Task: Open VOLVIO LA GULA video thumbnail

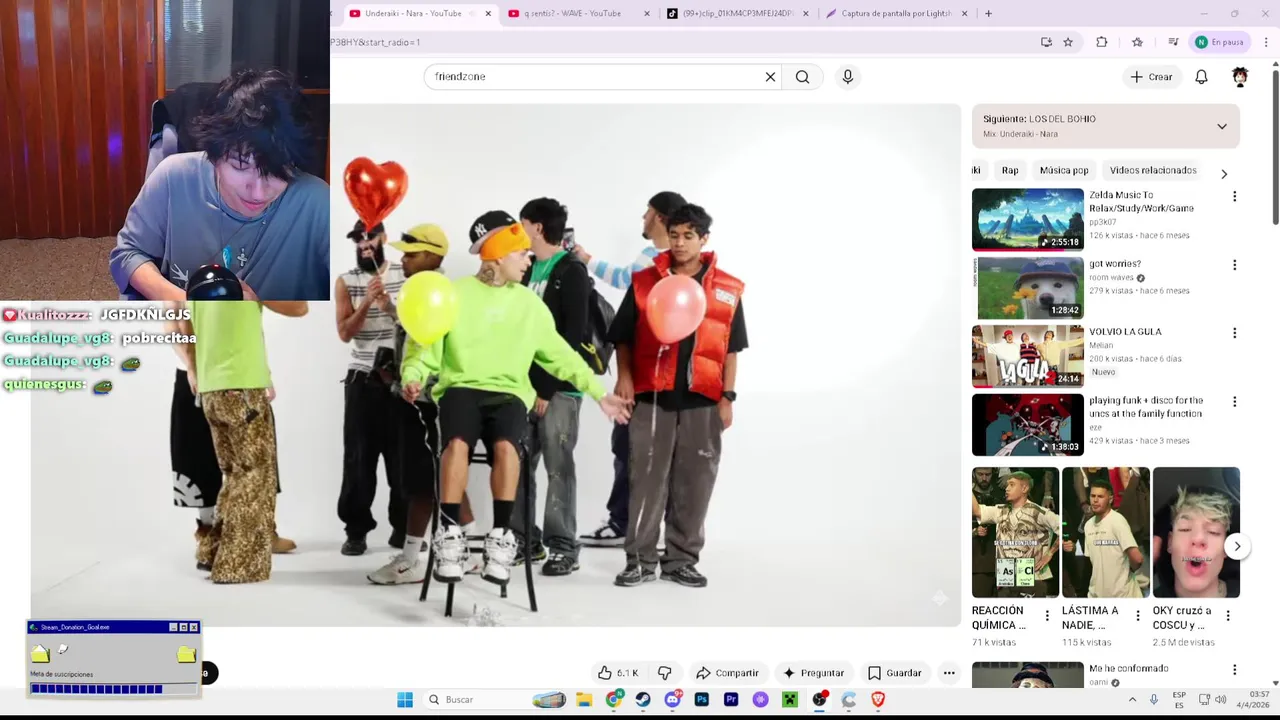Action: click(x=1027, y=356)
